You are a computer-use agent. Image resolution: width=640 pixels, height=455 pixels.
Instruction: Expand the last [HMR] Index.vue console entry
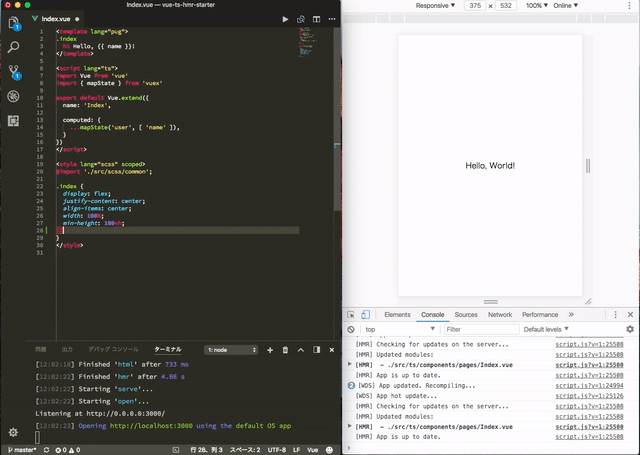[x=349, y=426]
